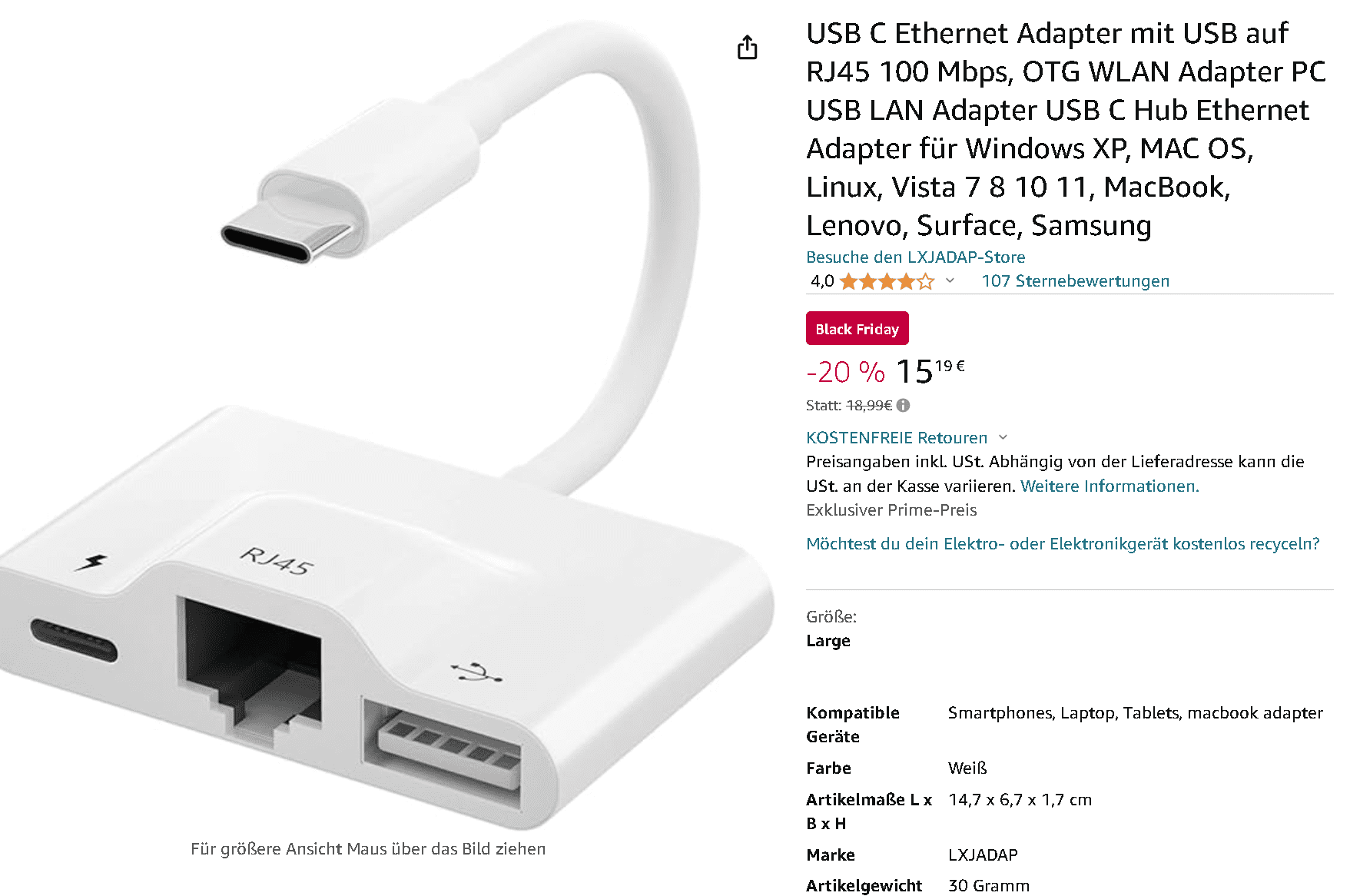Screen dimensions: 1360x896
Task: Click the -20 % discount label
Action: [x=846, y=372]
